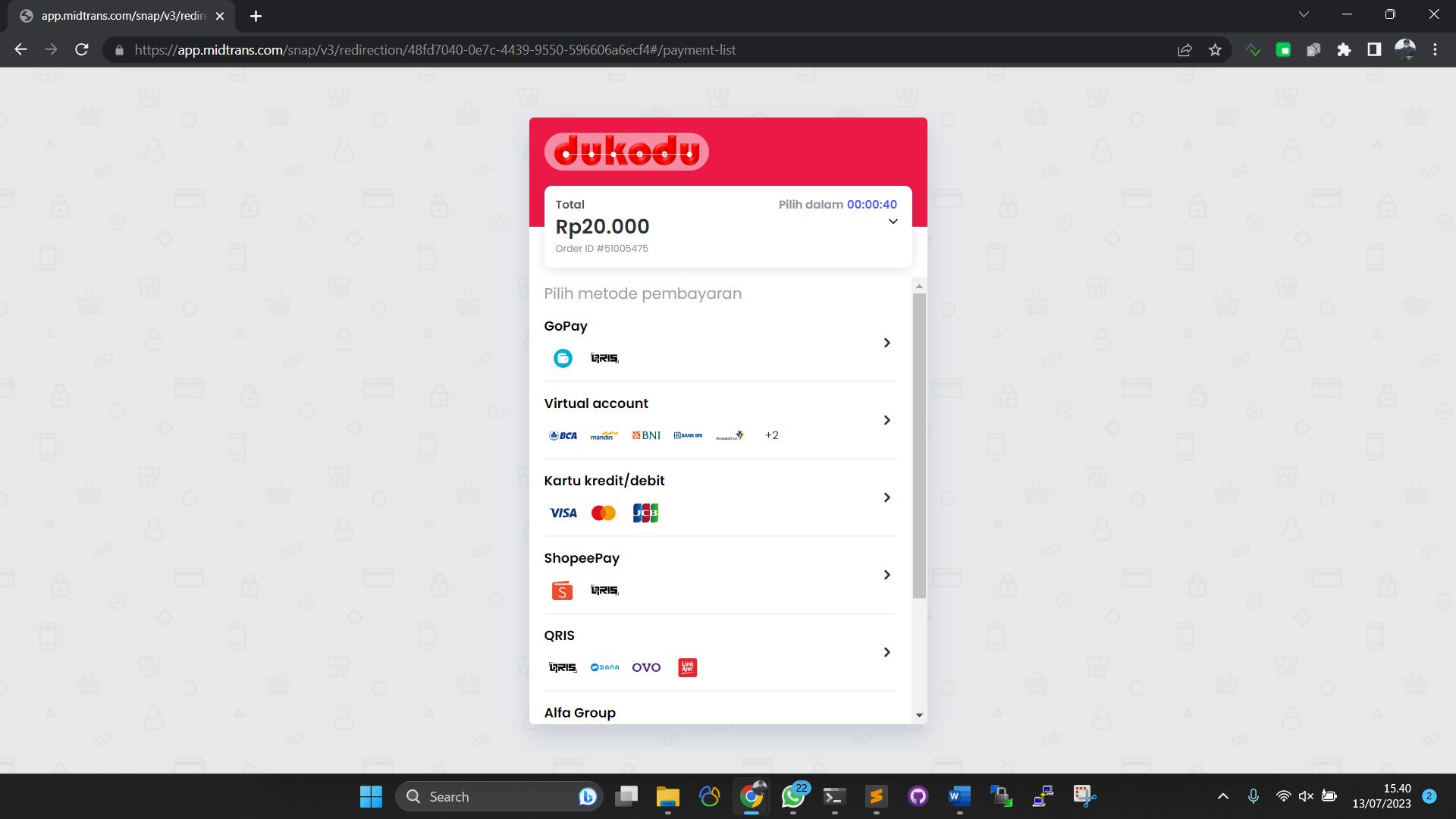Open the QRIS payment method
Viewport: 1456px width, 819px height.
tap(886, 652)
